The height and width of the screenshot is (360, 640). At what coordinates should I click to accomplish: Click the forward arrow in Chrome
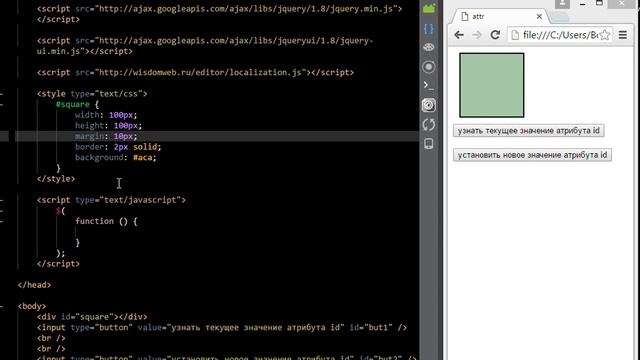pyautogui.click(x=477, y=35)
